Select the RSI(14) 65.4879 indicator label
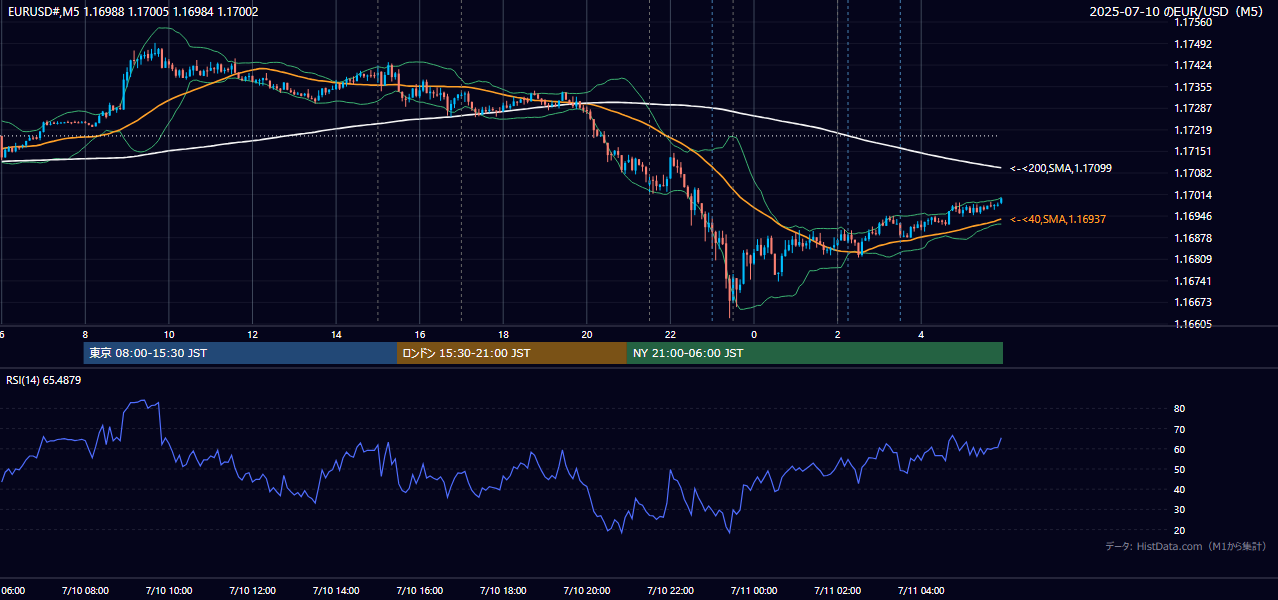Screen dimensions: 1278x600 point(44,380)
